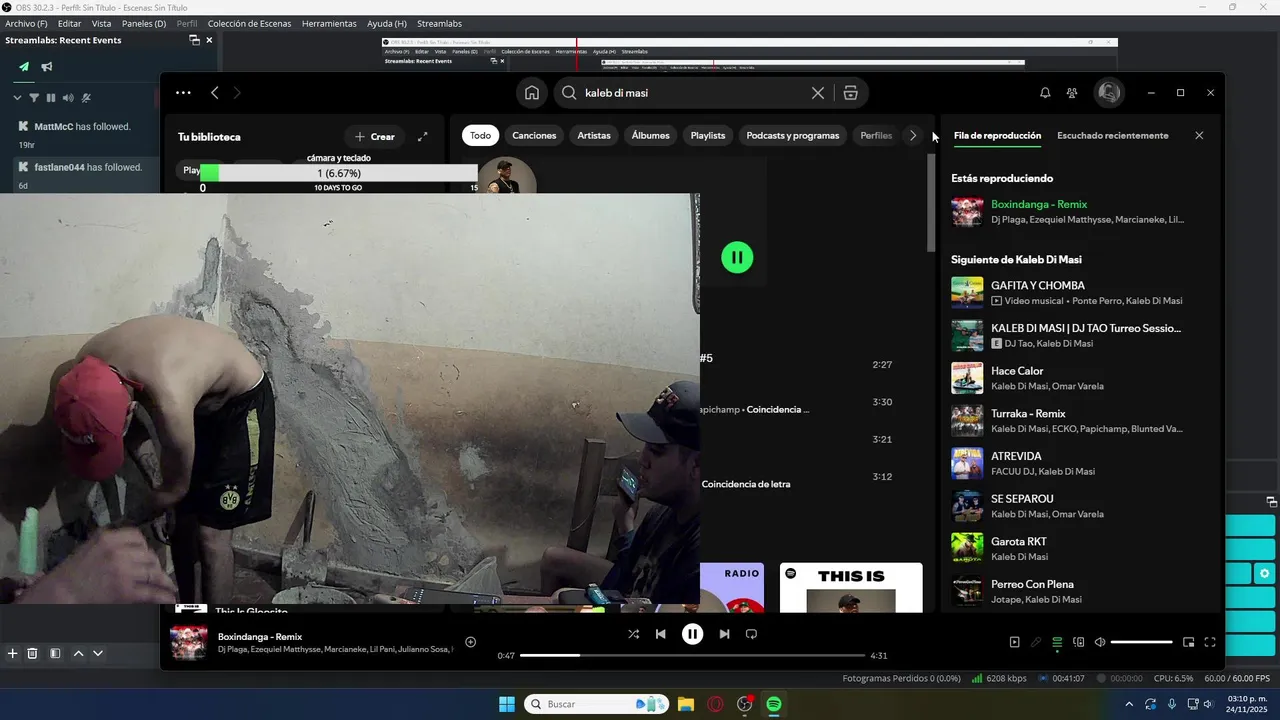Image resolution: width=1280 pixels, height=720 pixels.
Task: Pause the Streamlabs event queue
Action: 51,98
